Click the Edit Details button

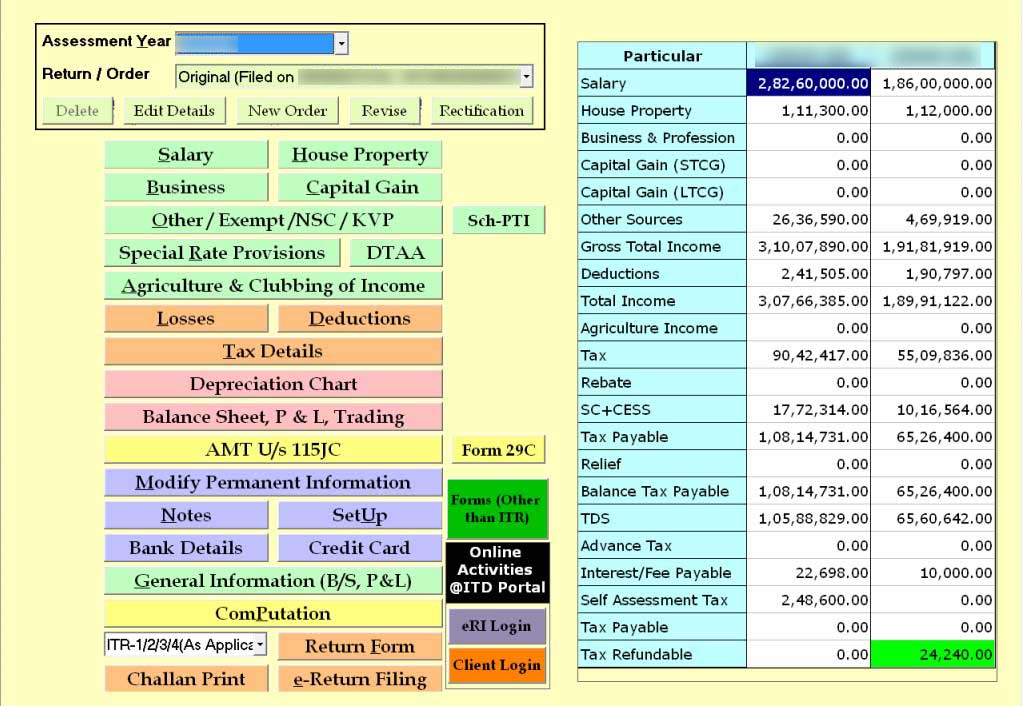[x=174, y=111]
